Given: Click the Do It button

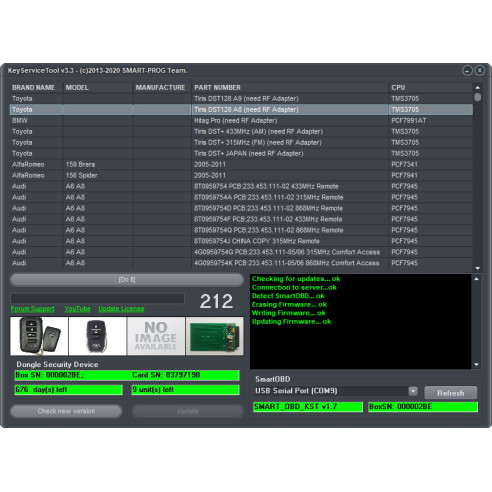Looking at the screenshot, I should tap(127, 280).
